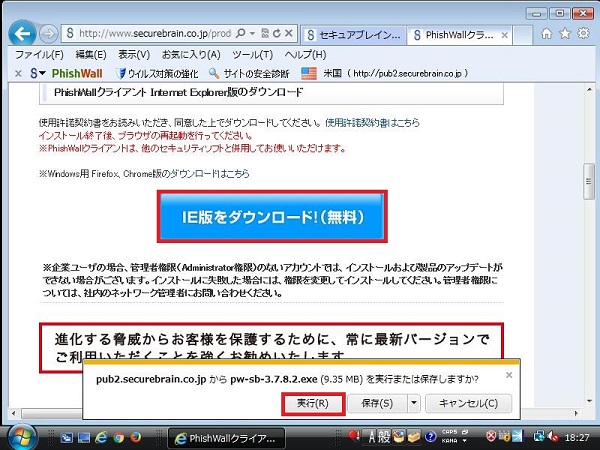Click 実行(R) in the download bar
The width and height of the screenshot is (600, 450).
[313, 403]
